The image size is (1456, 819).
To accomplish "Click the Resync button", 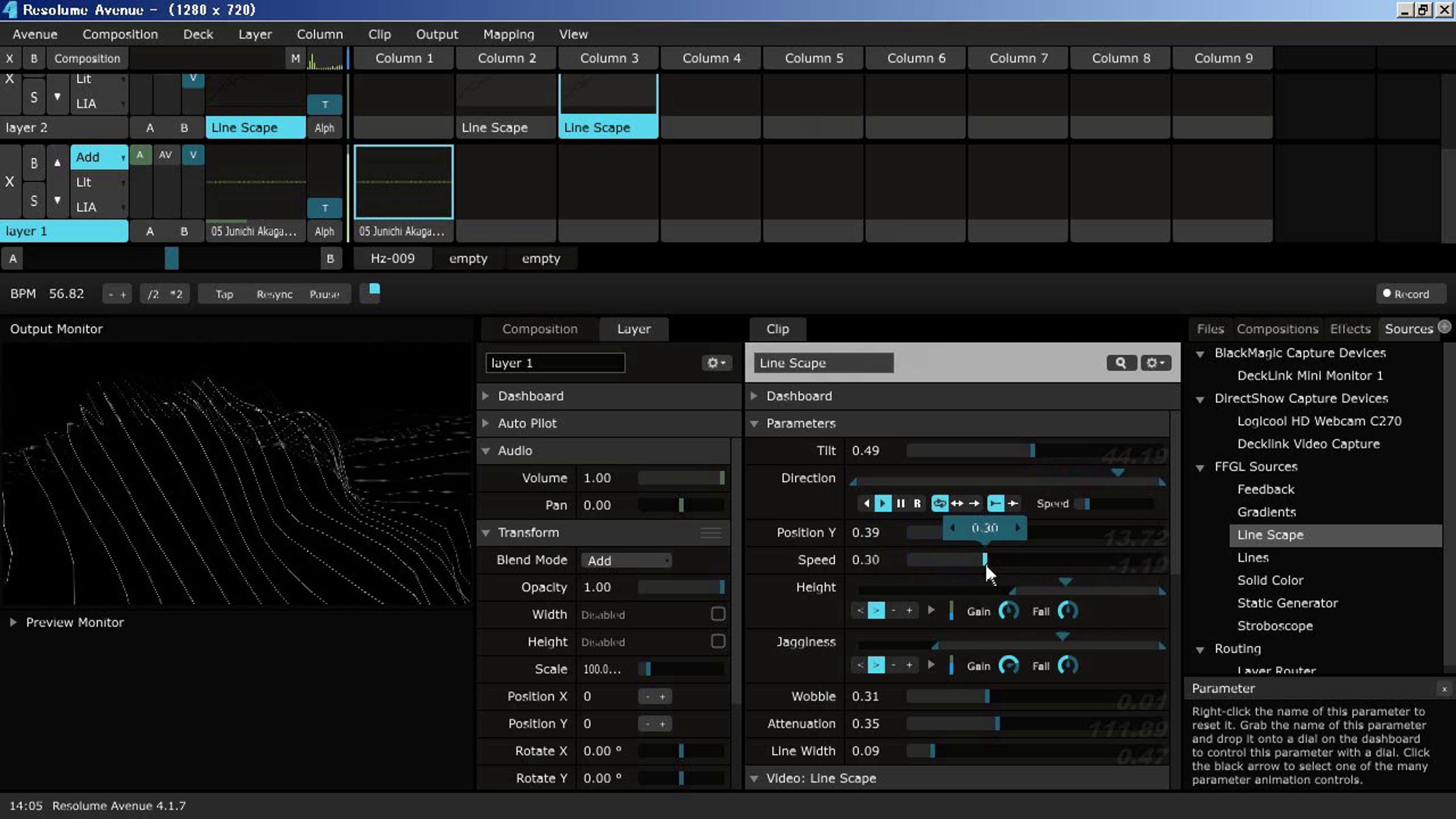I will (x=274, y=294).
